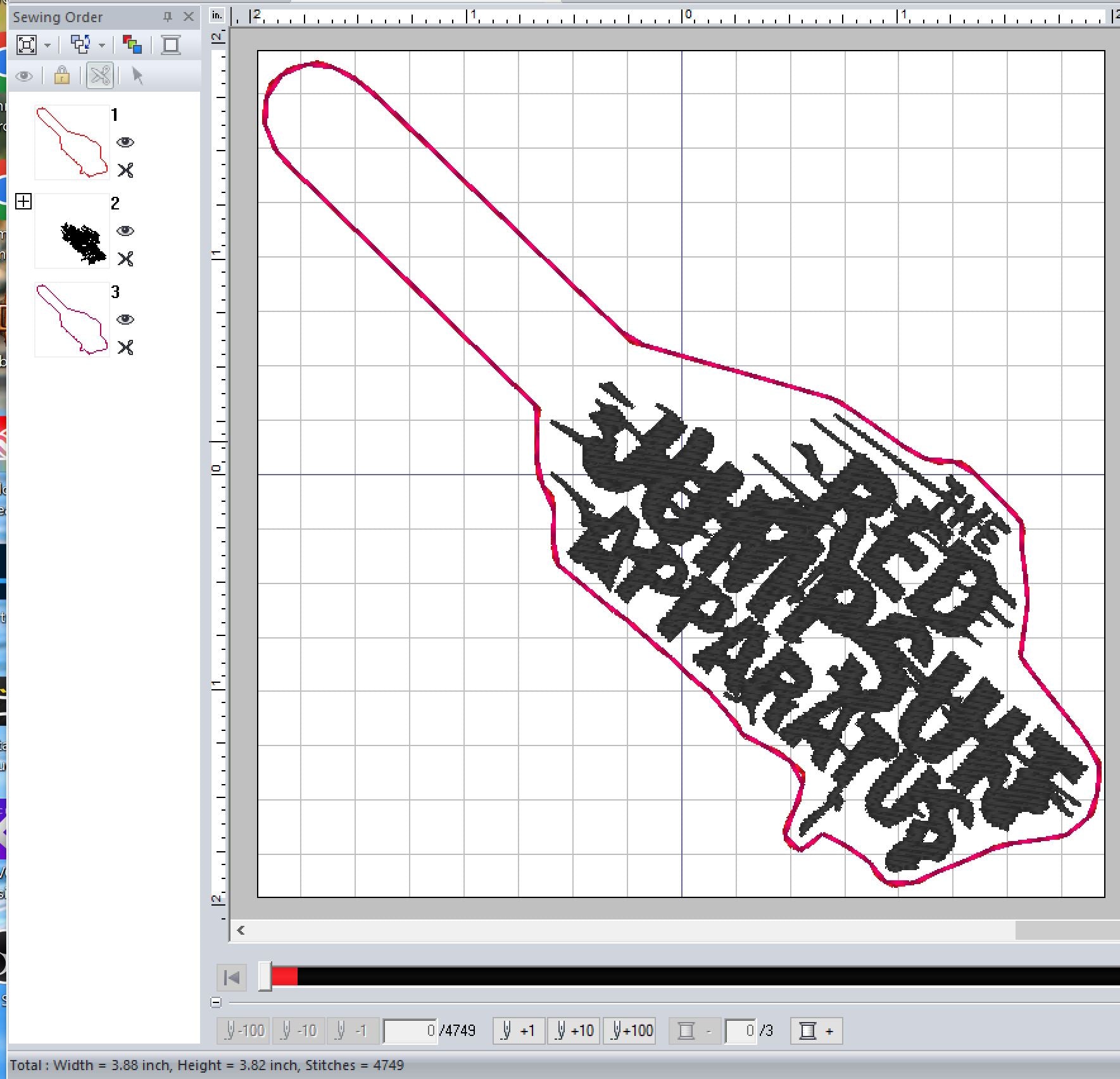The width and height of the screenshot is (1120, 1079).
Task: Click the horizontal scrollbar thumb
Action: [x=1067, y=930]
